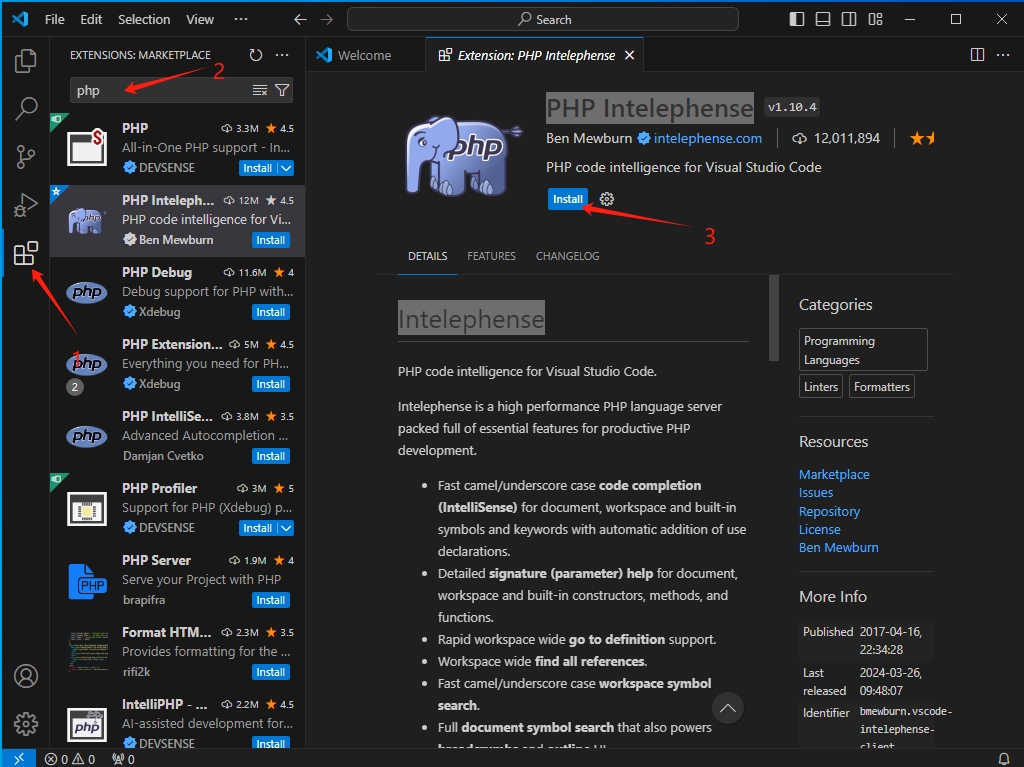Screen dimensions: 1024x767
Task: Install the PHP extension by DEVSENSE
Action: [x=258, y=168]
